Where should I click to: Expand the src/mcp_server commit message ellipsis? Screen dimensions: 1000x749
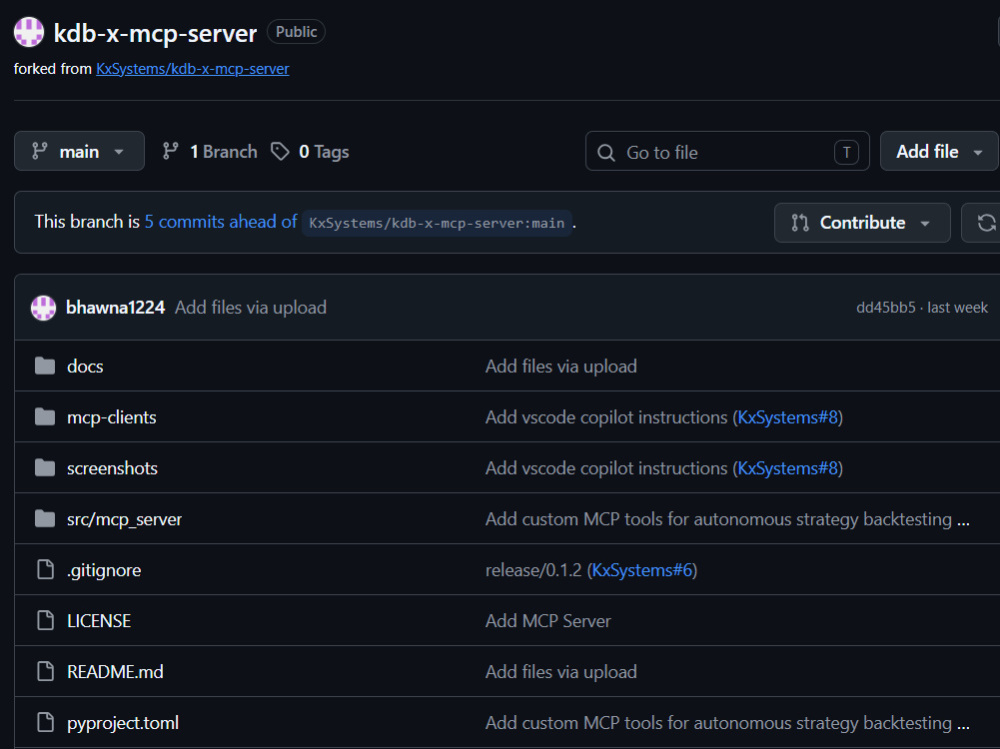click(x=963, y=521)
